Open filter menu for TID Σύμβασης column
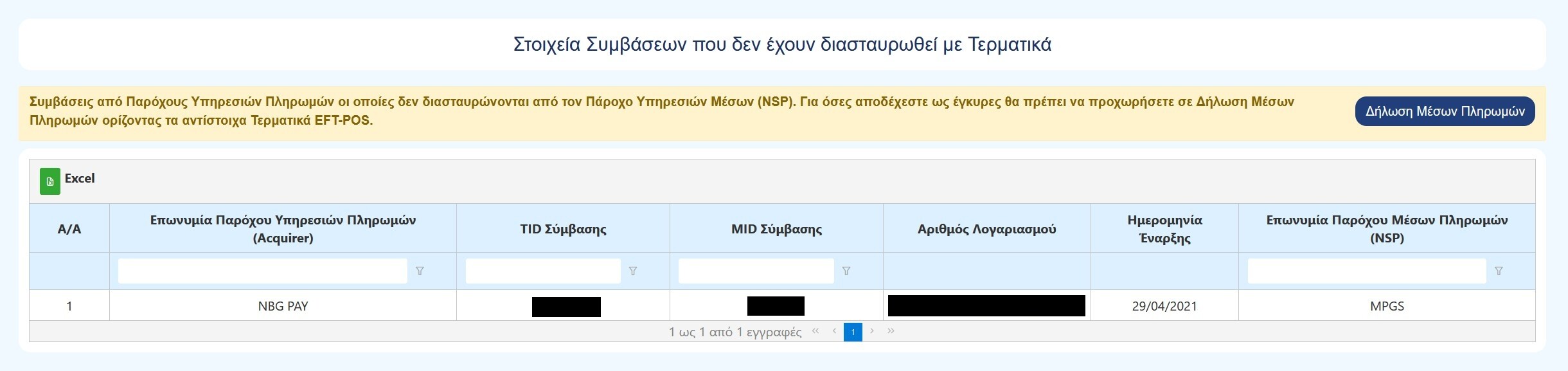Screen dimensions: 1568x371 [x=633, y=271]
